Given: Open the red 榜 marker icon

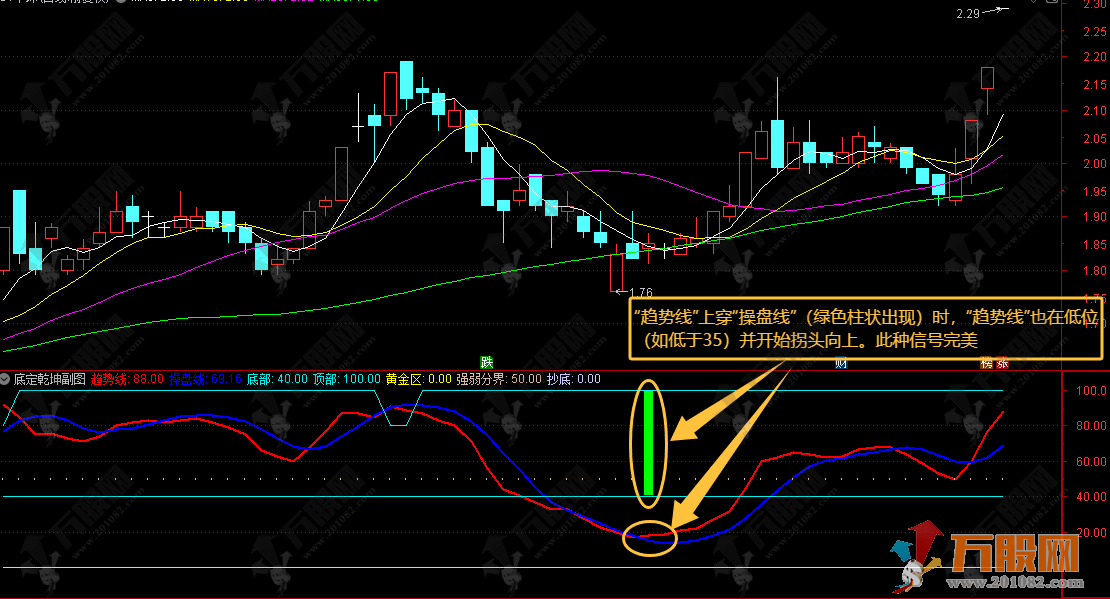Looking at the screenshot, I should point(985,363).
